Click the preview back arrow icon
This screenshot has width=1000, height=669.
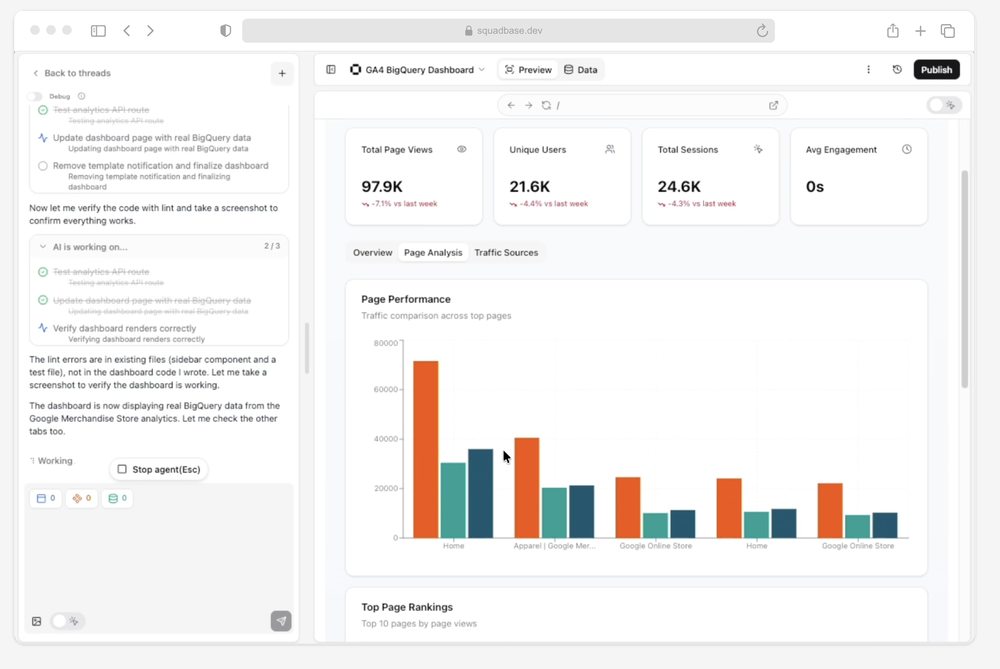(511, 105)
